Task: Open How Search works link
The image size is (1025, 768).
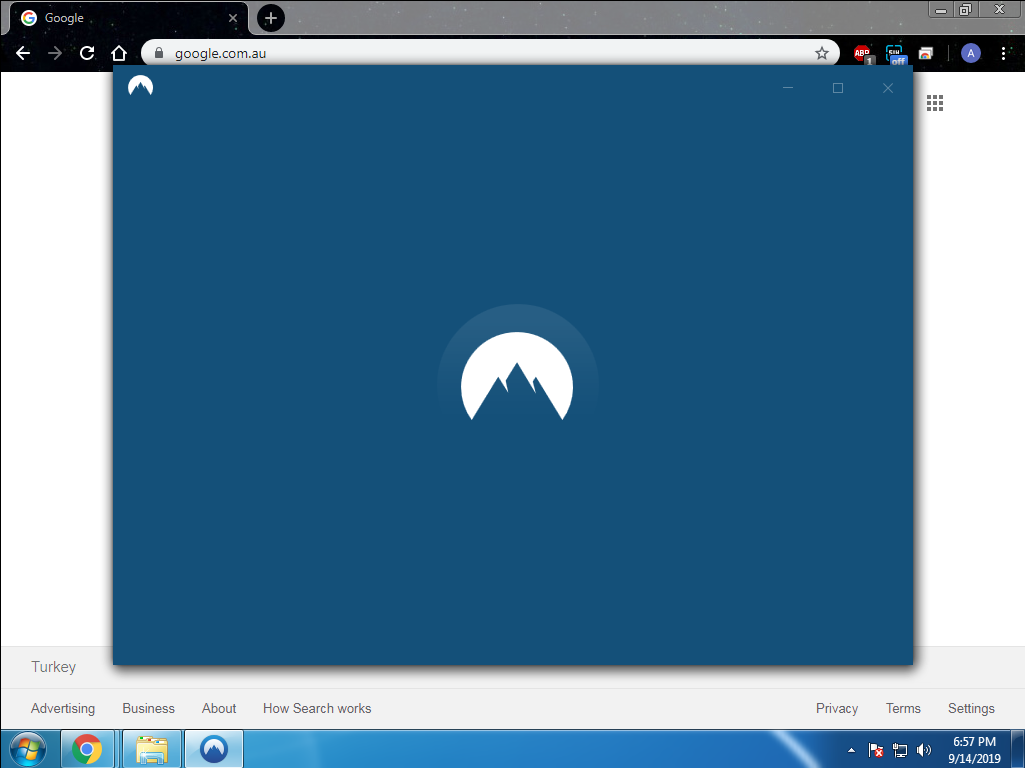Action: click(x=317, y=709)
